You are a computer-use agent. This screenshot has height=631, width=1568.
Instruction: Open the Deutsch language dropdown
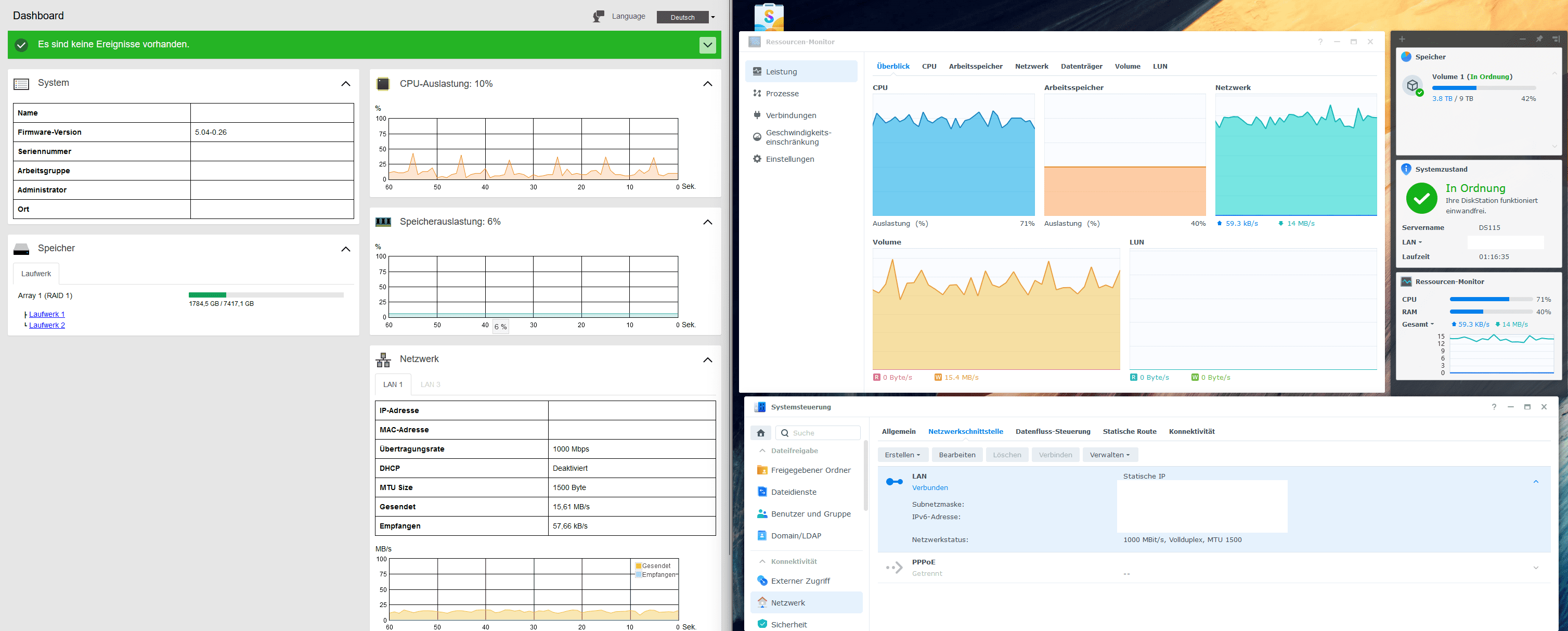686,17
